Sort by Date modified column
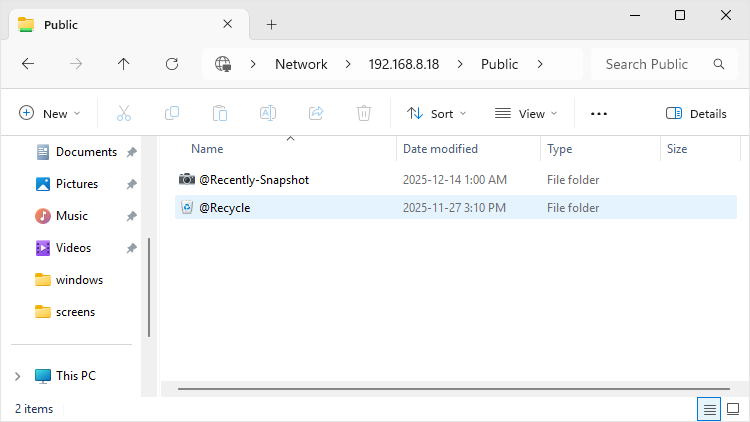The height and width of the screenshot is (422, 750). [441, 149]
